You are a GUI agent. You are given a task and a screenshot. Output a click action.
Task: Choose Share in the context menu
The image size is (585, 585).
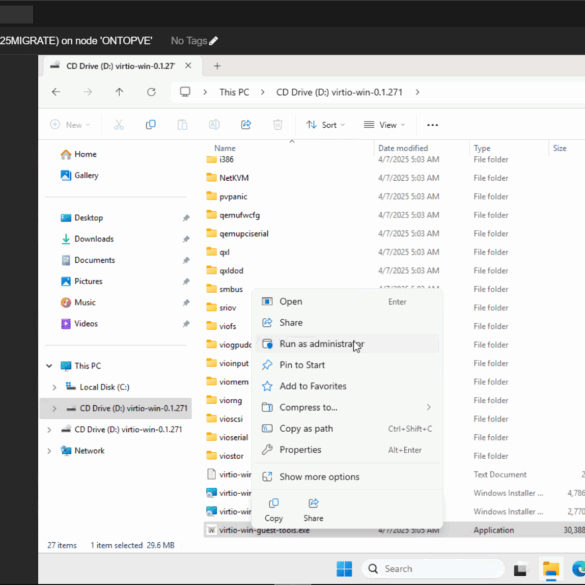347,322
